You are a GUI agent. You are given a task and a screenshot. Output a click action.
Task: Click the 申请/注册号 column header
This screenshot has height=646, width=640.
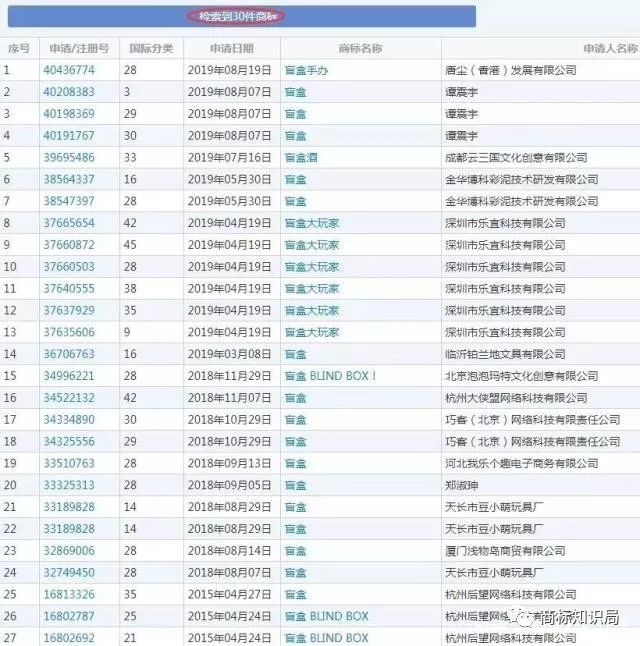79,49
